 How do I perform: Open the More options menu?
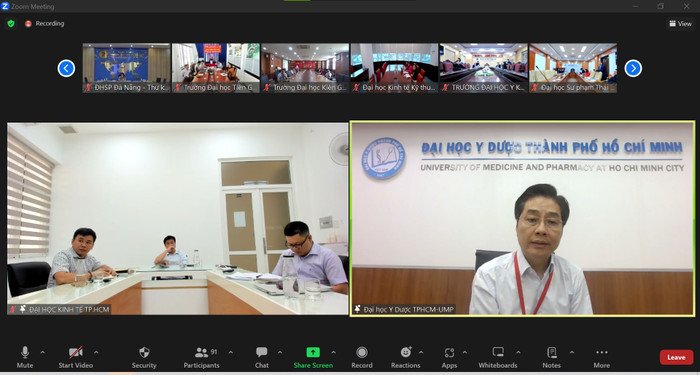(x=602, y=352)
